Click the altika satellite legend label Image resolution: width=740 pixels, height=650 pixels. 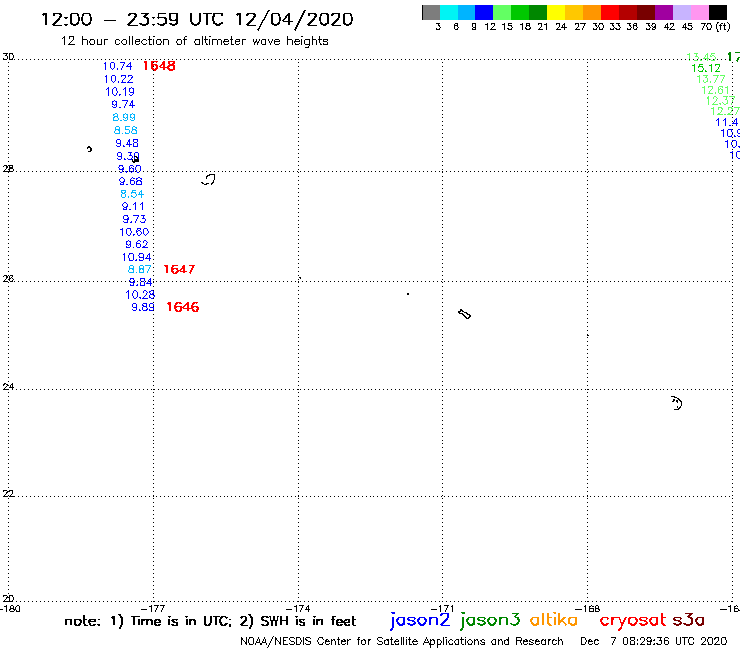coord(554,620)
